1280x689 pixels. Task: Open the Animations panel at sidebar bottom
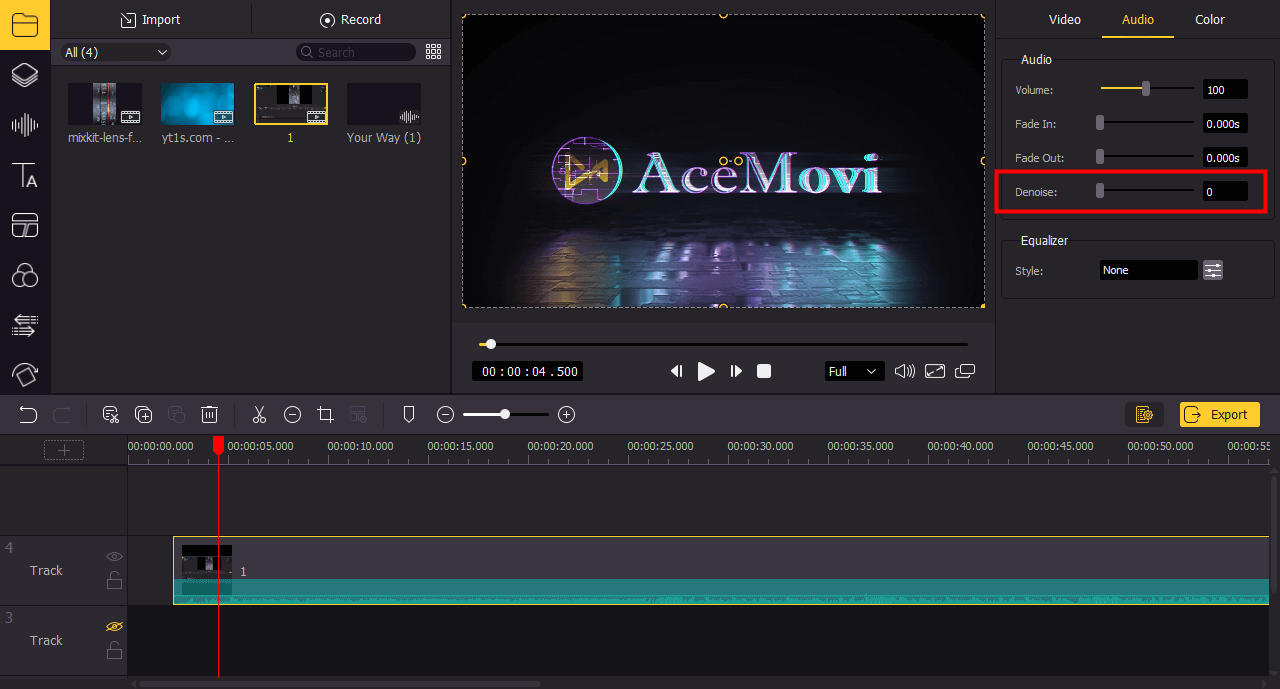coord(25,374)
